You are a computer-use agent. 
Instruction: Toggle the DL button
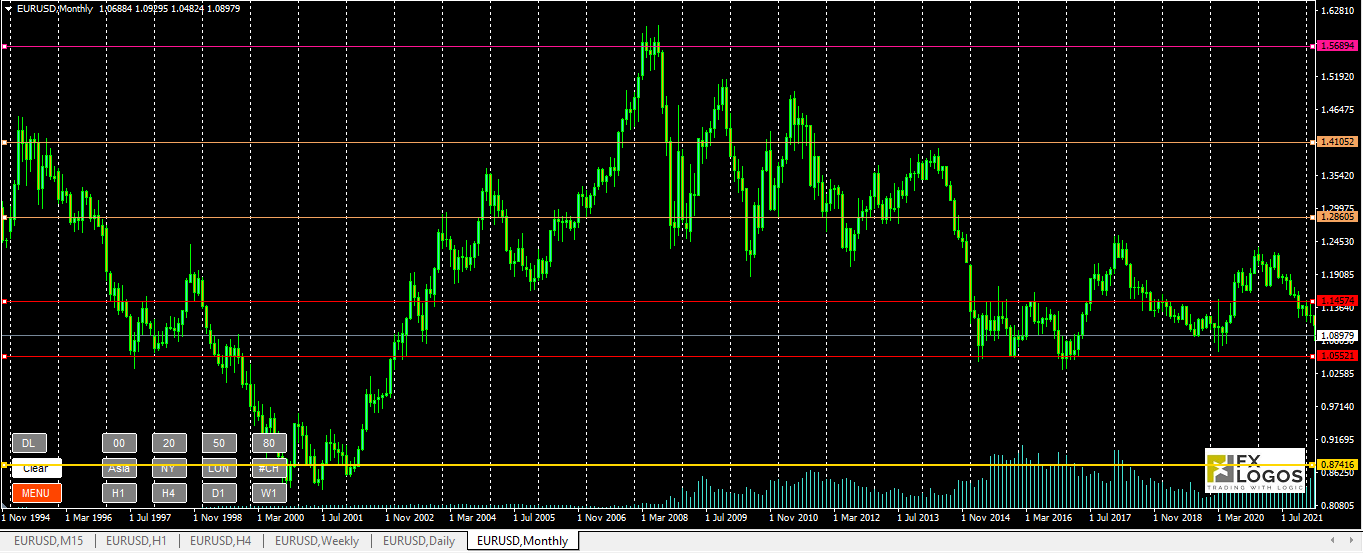pyautogui.click(x=29, y=443)
